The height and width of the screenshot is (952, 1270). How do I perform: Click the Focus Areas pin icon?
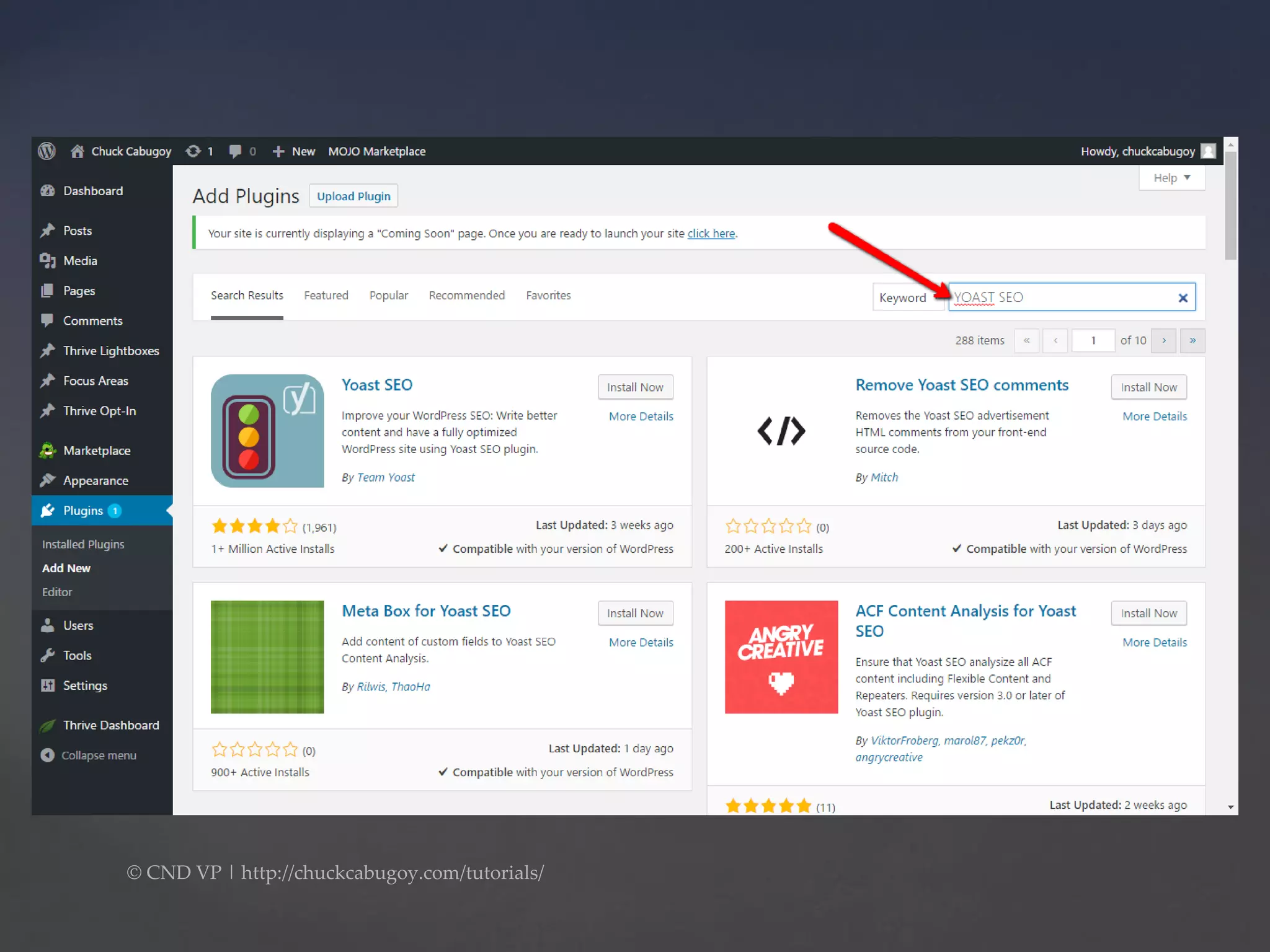[x=48, y=381]
